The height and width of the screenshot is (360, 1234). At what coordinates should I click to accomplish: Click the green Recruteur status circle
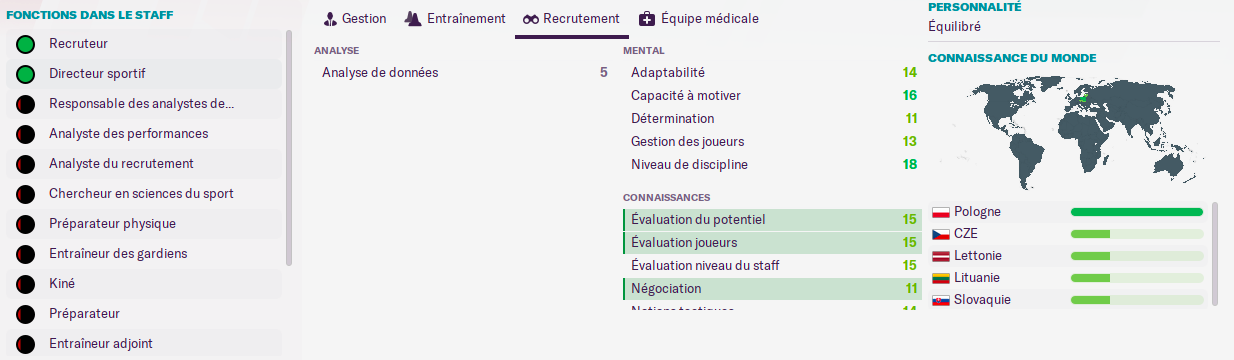point(26,44)
